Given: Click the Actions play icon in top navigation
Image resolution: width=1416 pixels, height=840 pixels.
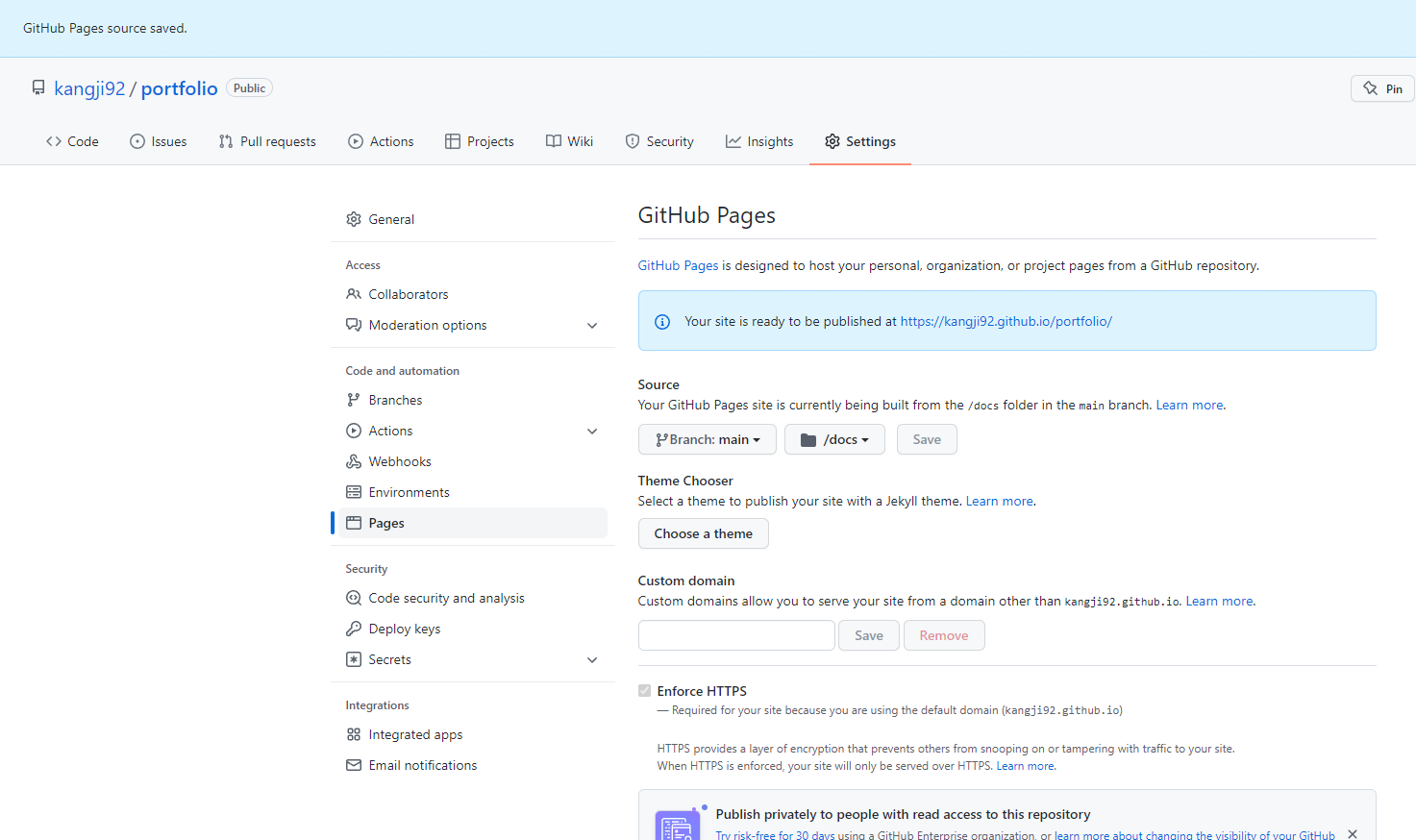Looking at the screenshot, I should click(356, 141).
